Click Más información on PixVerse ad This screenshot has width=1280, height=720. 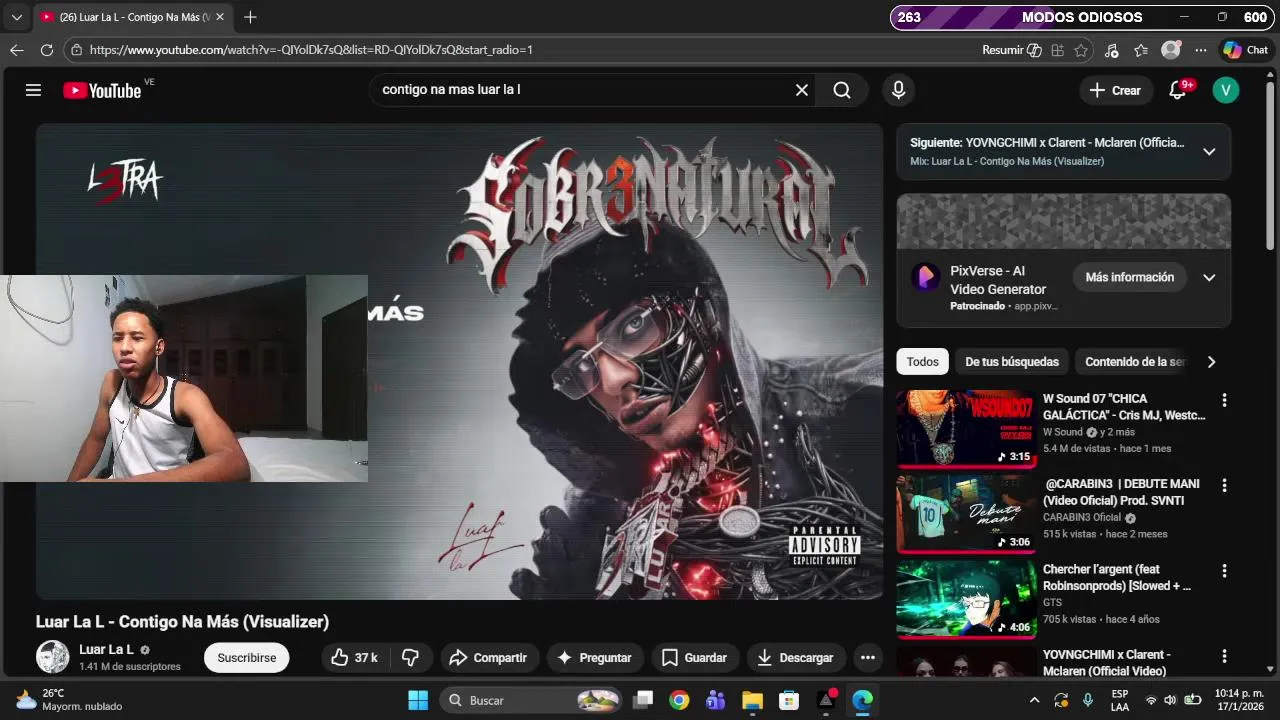pos(1130,277)
